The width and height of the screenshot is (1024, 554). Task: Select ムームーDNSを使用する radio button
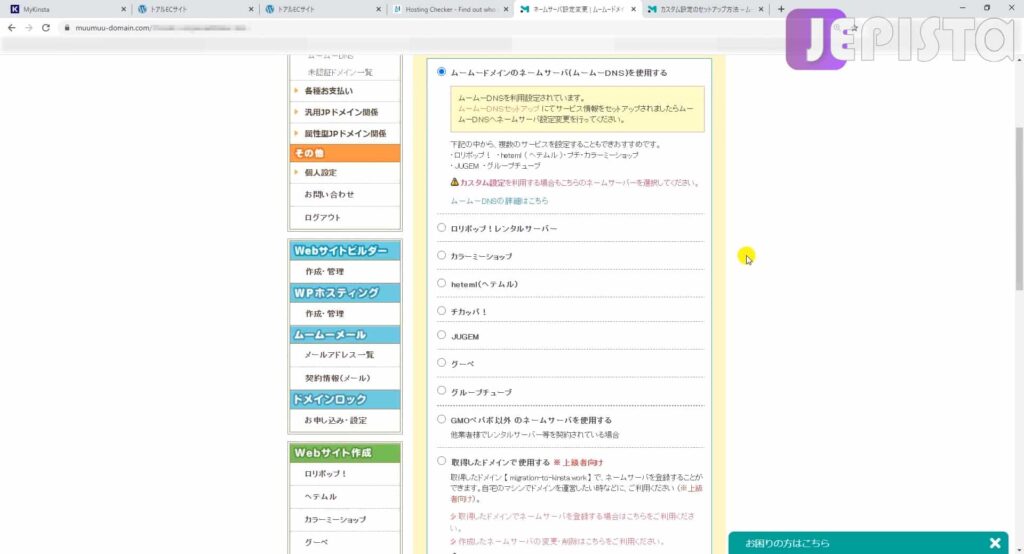441,72
